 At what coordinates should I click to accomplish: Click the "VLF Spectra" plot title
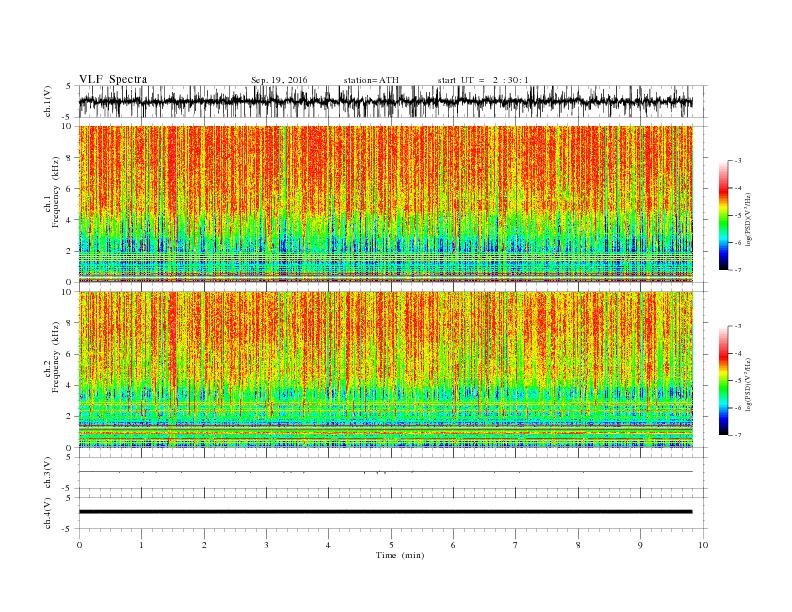pyautogui.click(x=113, y=79)
